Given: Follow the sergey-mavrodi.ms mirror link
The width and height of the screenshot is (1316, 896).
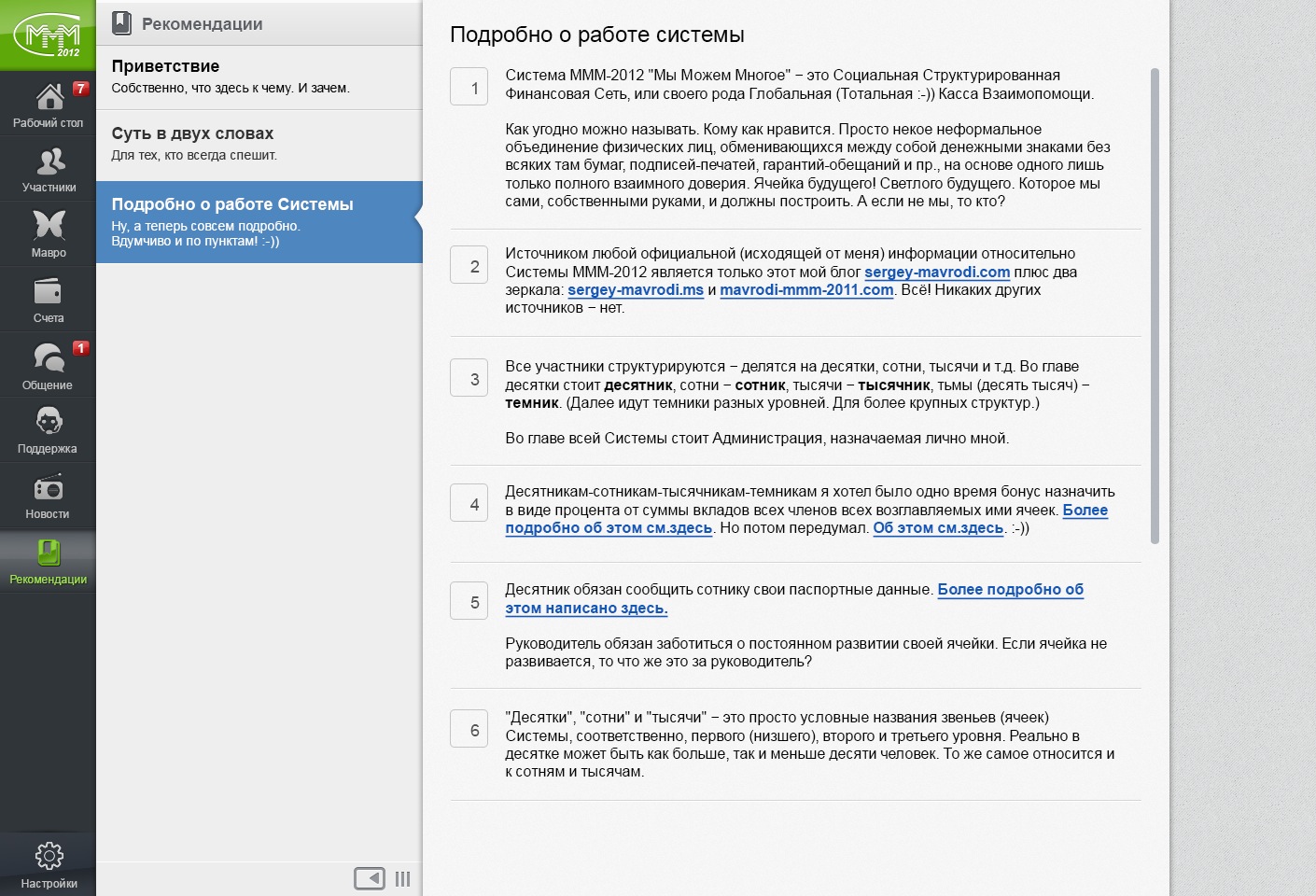Looking at the screenshot, I should tap(636, 289).
